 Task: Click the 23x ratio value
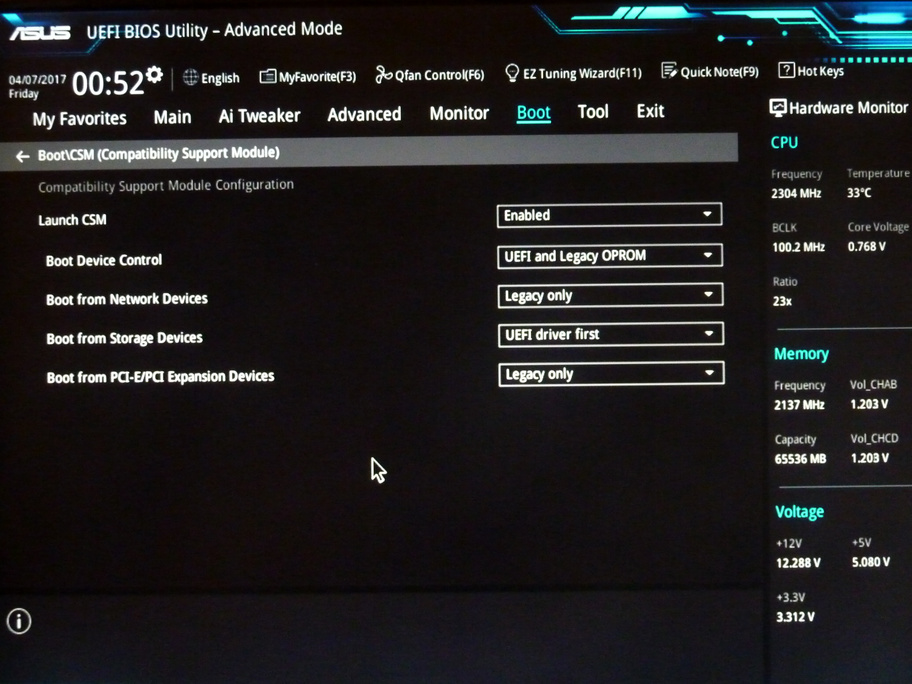point(782,301)
